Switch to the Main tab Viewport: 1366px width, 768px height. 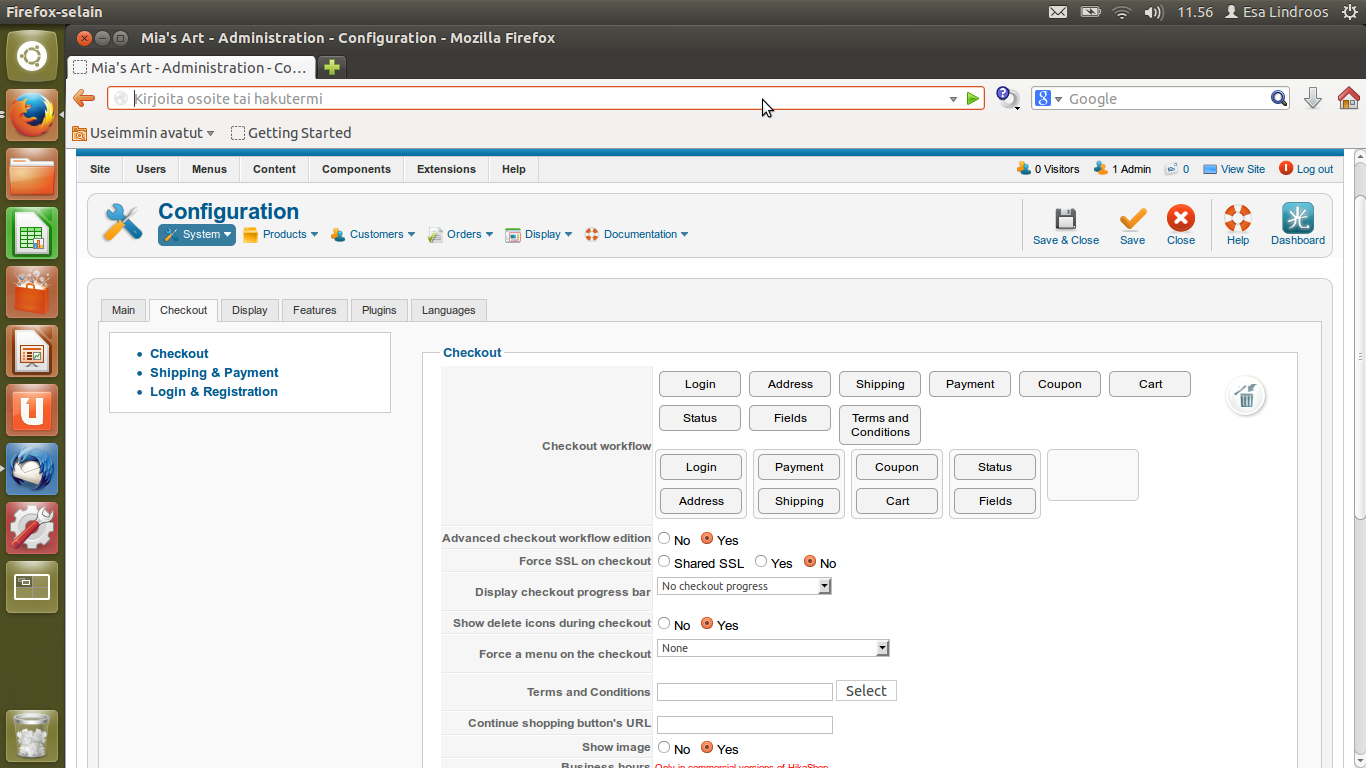tap(124, 310)
